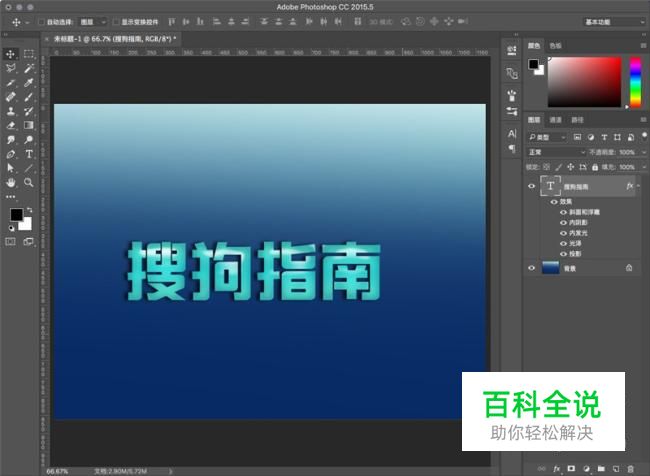Open the fx layer style menu at panel bottom
The image size is (650, 476).
click(x=556, y=469)
